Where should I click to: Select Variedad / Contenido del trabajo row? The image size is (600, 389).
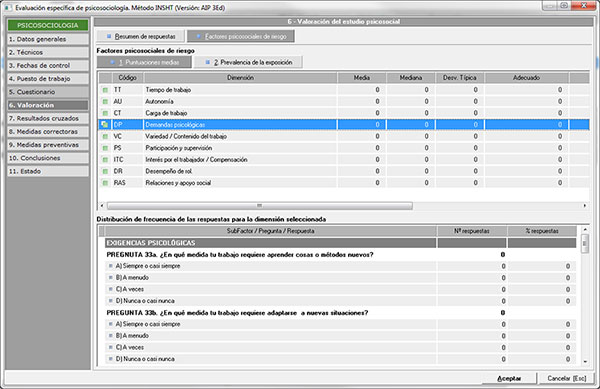pyautogui.click(x=344, y=137)
